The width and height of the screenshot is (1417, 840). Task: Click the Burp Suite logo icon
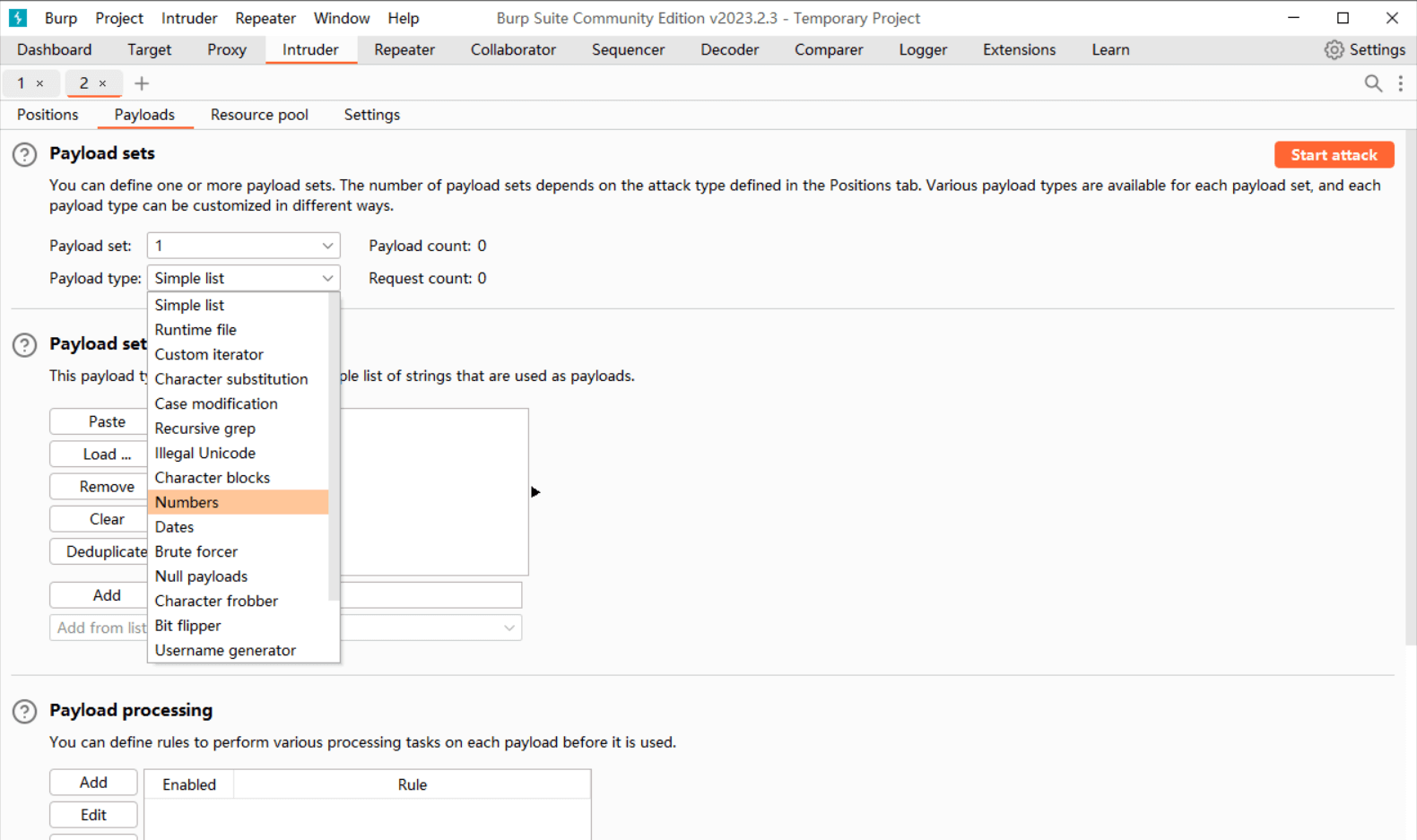pyautogui.click(x=18, y=18)
